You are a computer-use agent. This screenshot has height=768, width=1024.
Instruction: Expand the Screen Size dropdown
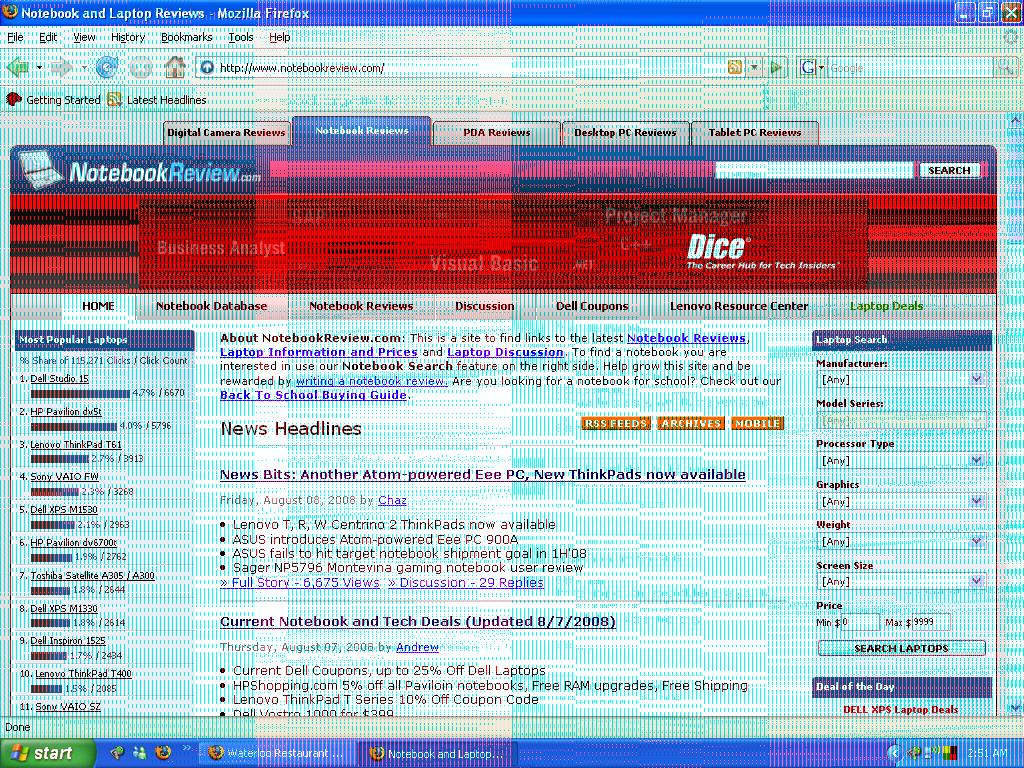(901, 581)
